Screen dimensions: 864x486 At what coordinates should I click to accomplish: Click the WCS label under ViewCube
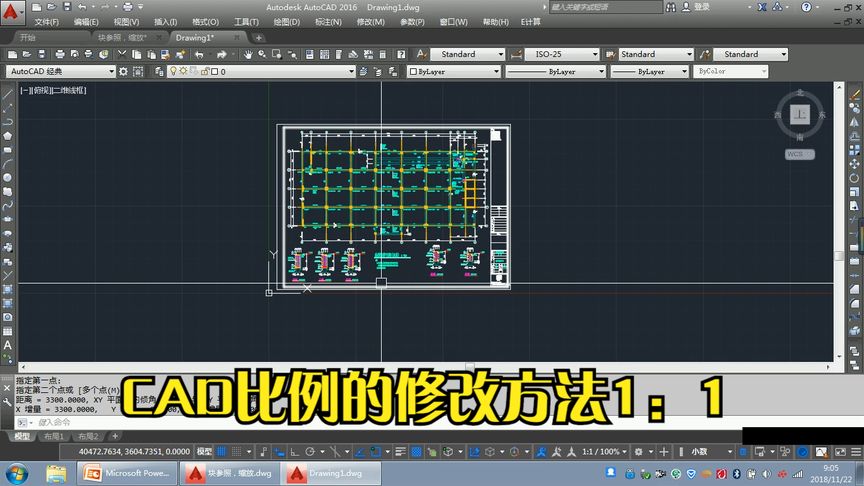point(800,154)
